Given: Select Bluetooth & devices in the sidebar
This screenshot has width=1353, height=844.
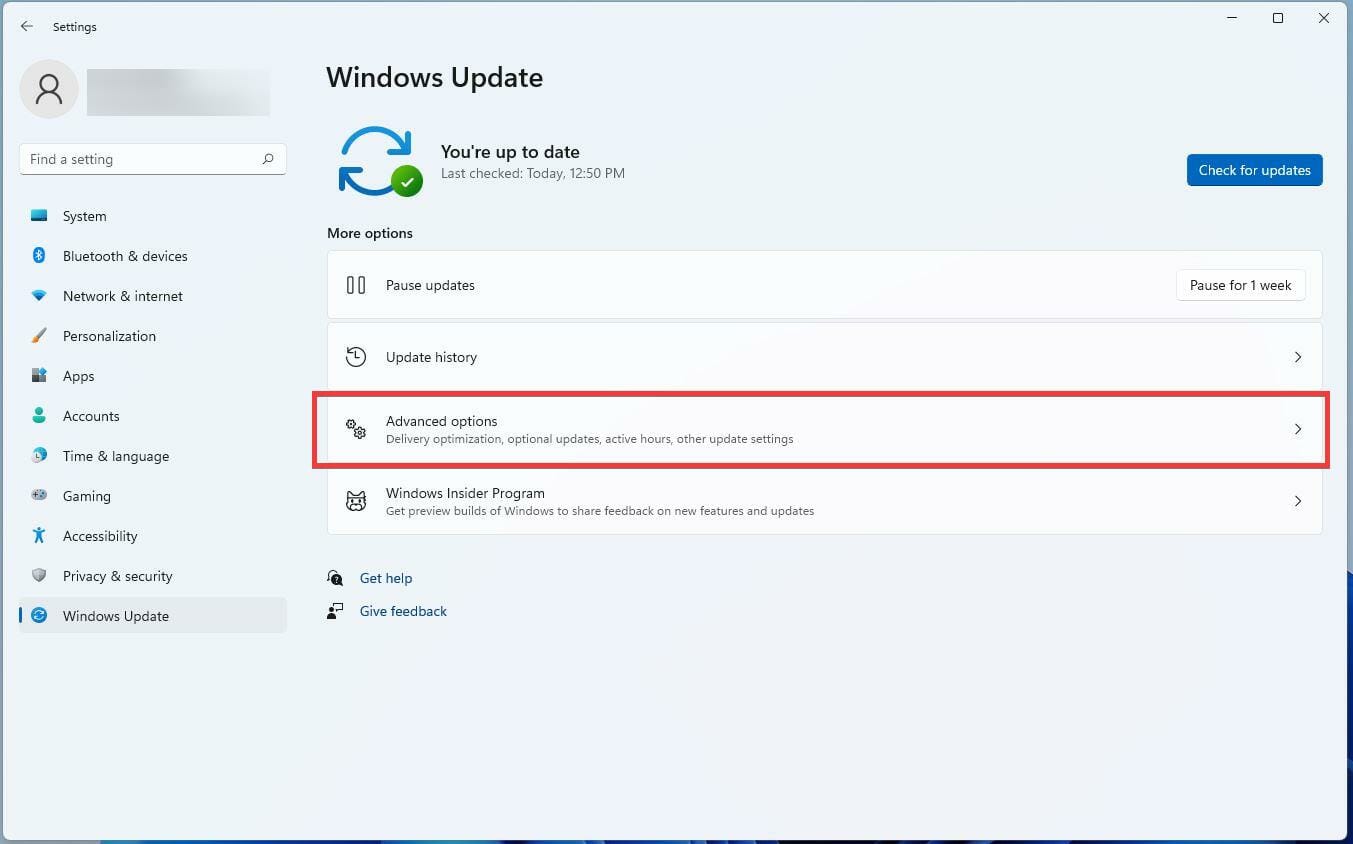Looking at the screenshot, I should (x=125, y=256).
